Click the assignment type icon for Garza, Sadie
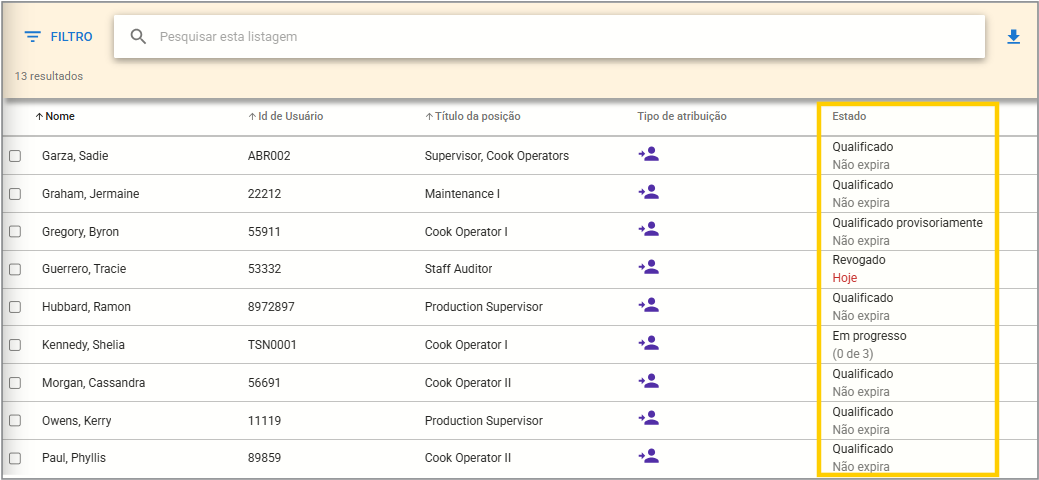Screen dimensions: 1039x480 coord(649,155)
